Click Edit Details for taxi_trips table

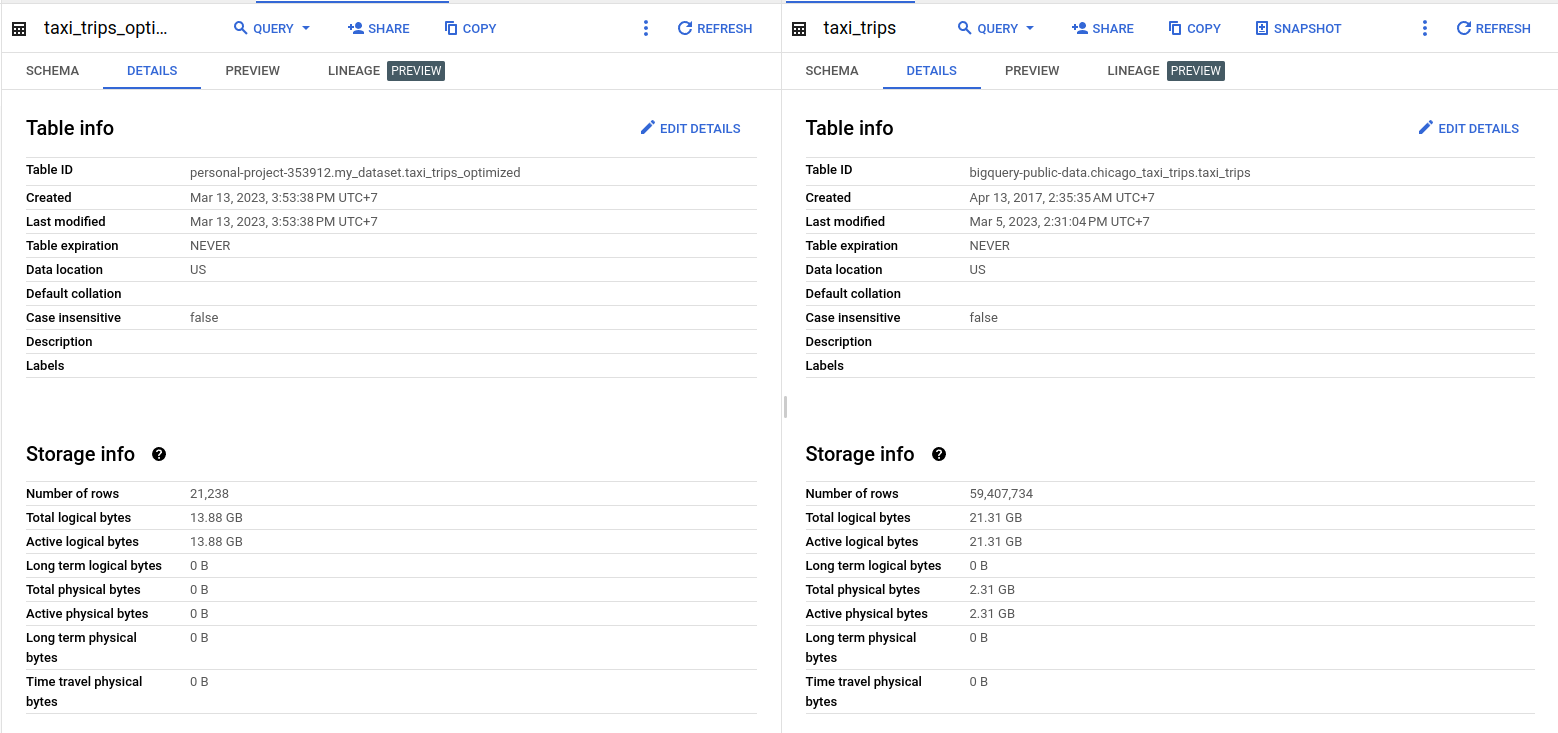tap(1468, 128)
